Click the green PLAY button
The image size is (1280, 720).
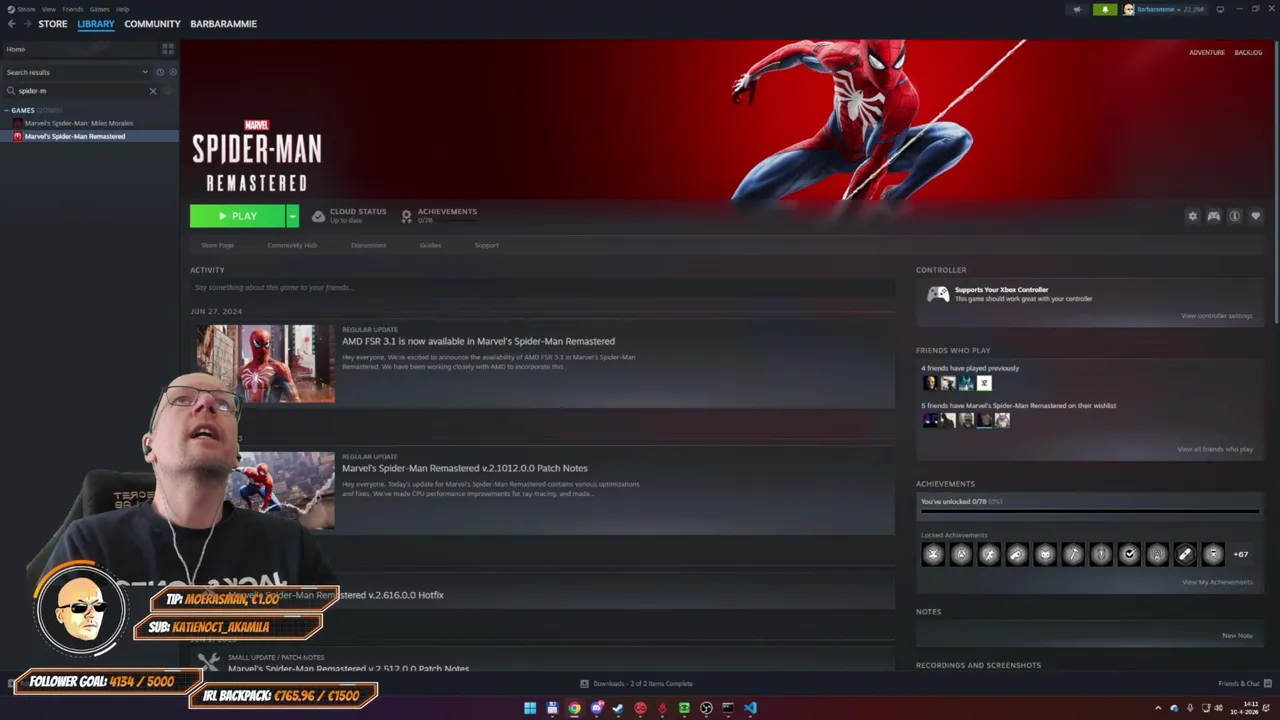238,216
